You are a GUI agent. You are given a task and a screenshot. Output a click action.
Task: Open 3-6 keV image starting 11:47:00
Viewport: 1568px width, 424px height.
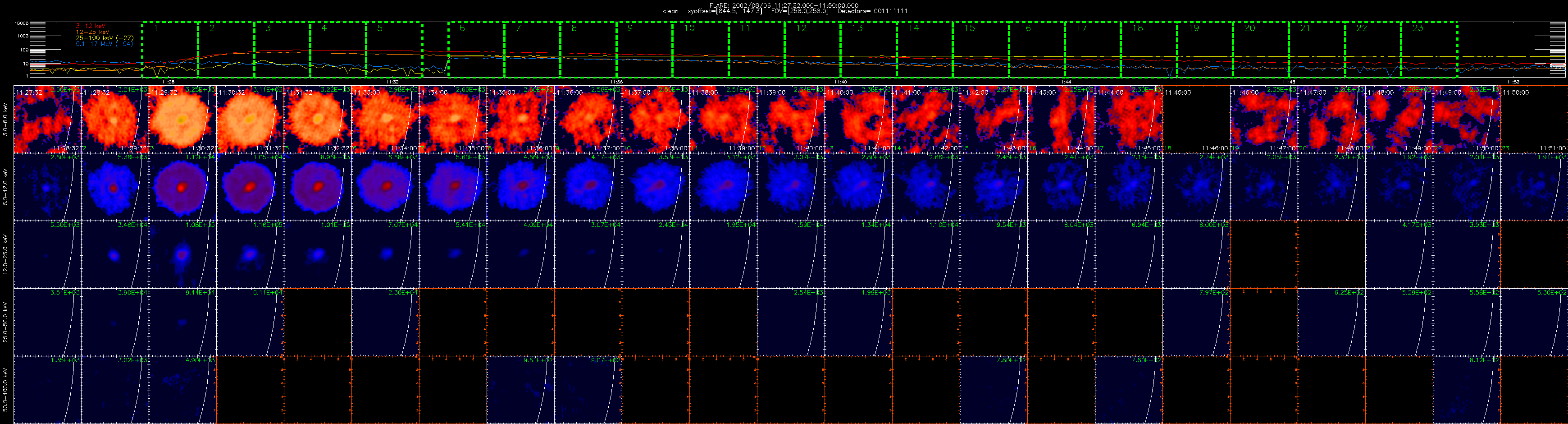[1331, 120]
